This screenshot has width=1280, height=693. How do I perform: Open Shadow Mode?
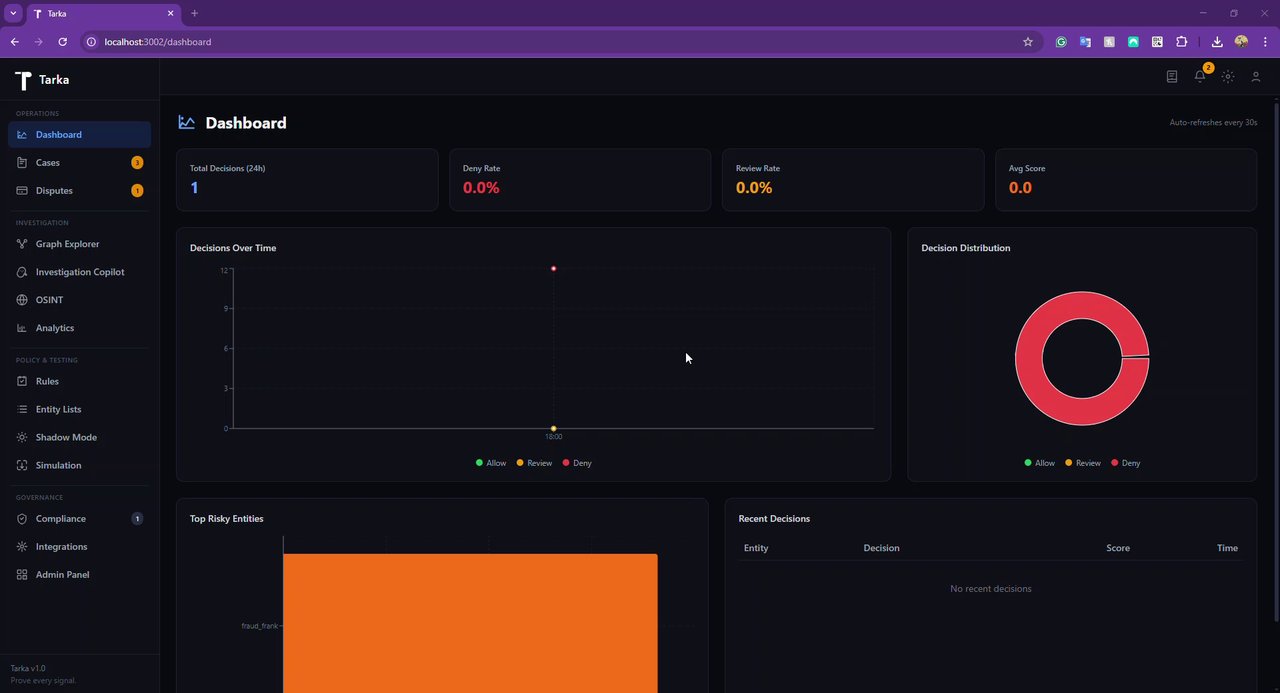point(79,437)
